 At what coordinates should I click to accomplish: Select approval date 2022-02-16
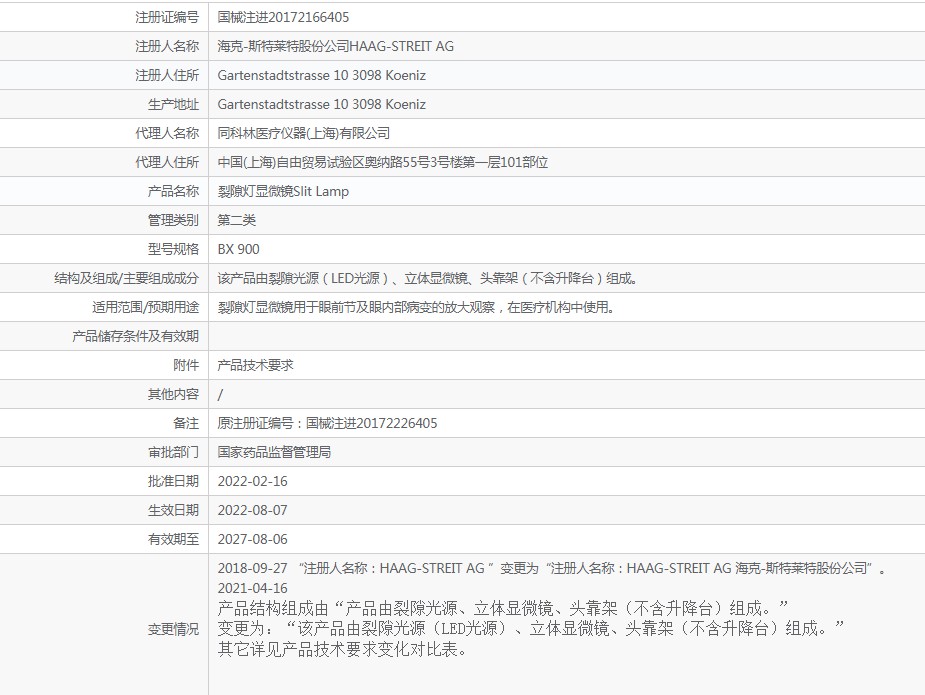pyautogui.click(x=252, y=481)
